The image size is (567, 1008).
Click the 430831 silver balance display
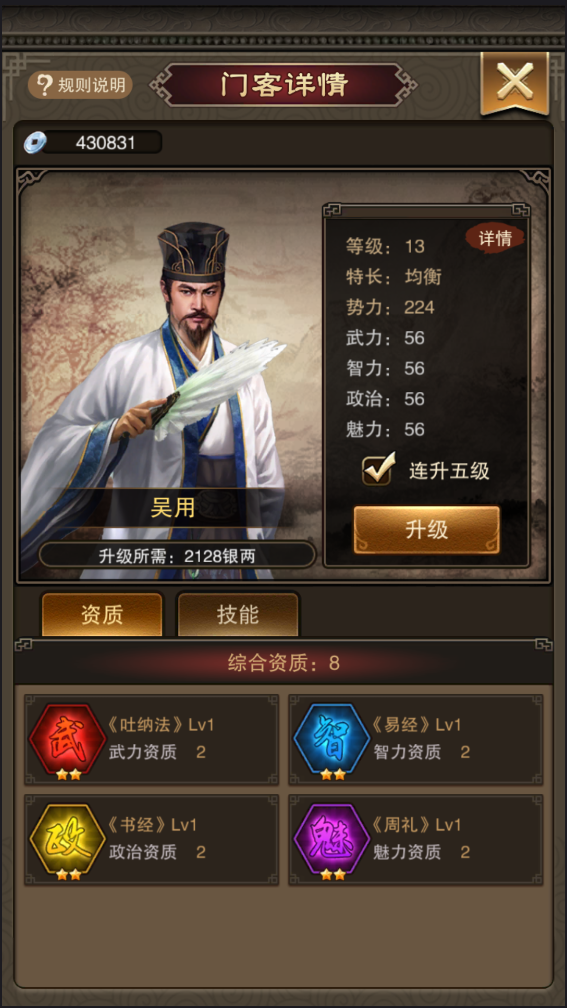pos(102,142)
